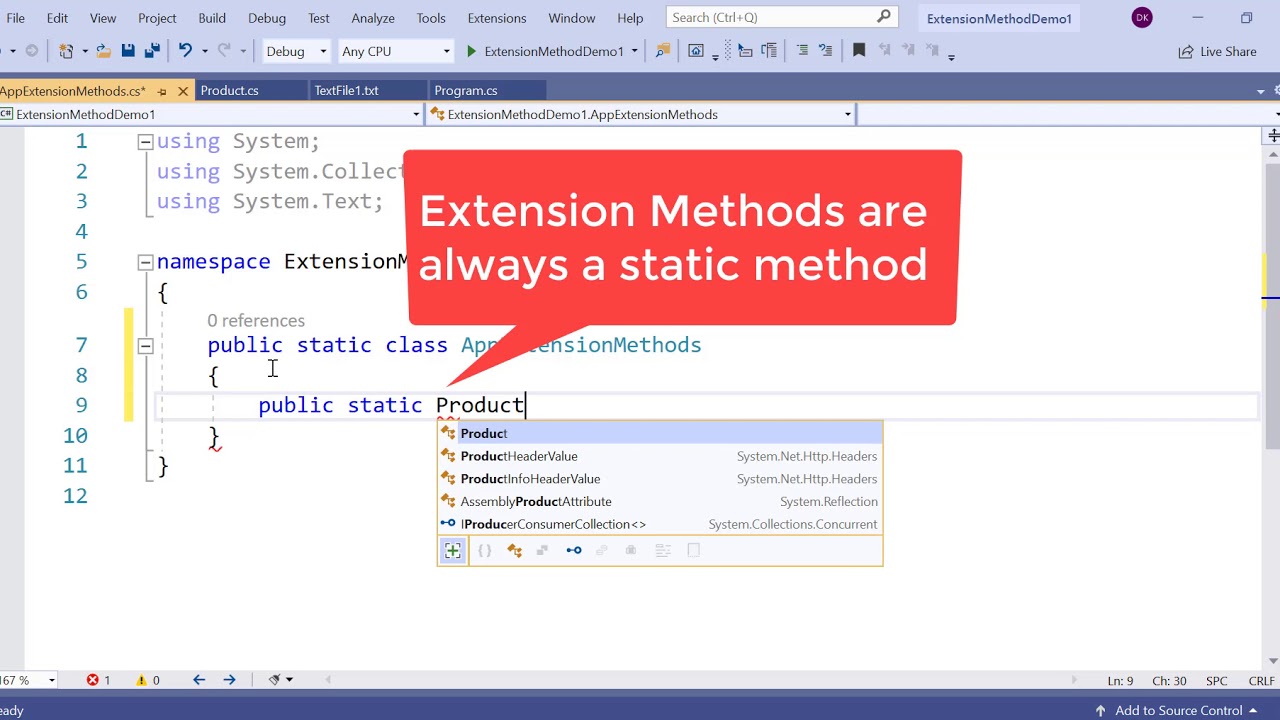Toggle the interfaces filter in the IntelliSense popup

(x=574, y=550)
